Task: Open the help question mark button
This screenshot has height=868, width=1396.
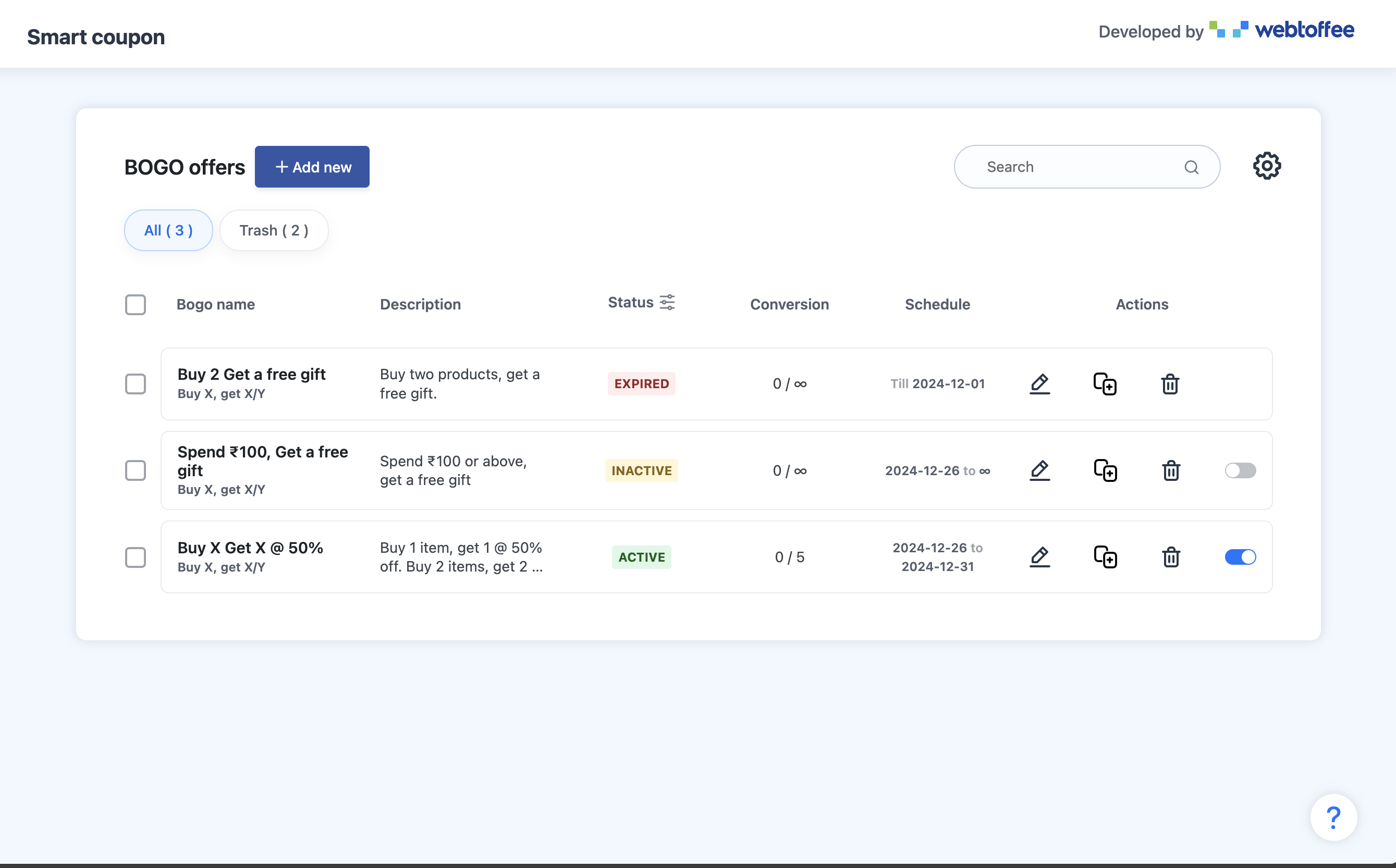Action: click(x=1333, y=817)
